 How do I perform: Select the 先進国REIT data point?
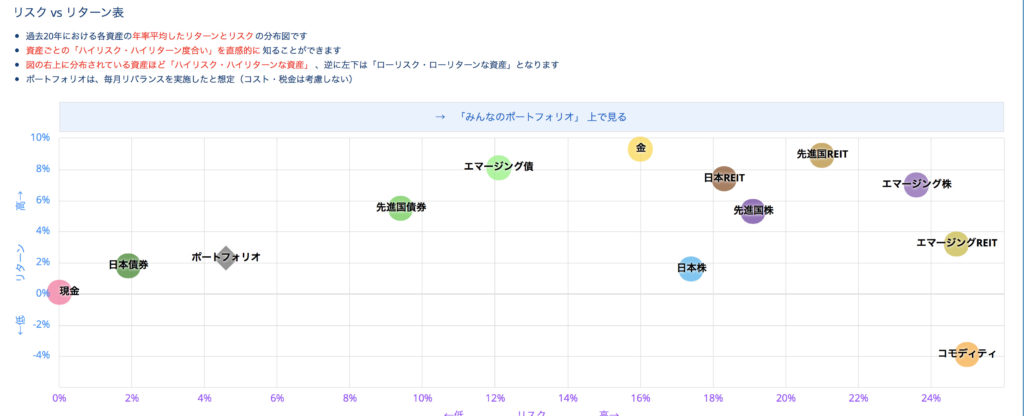822,155
